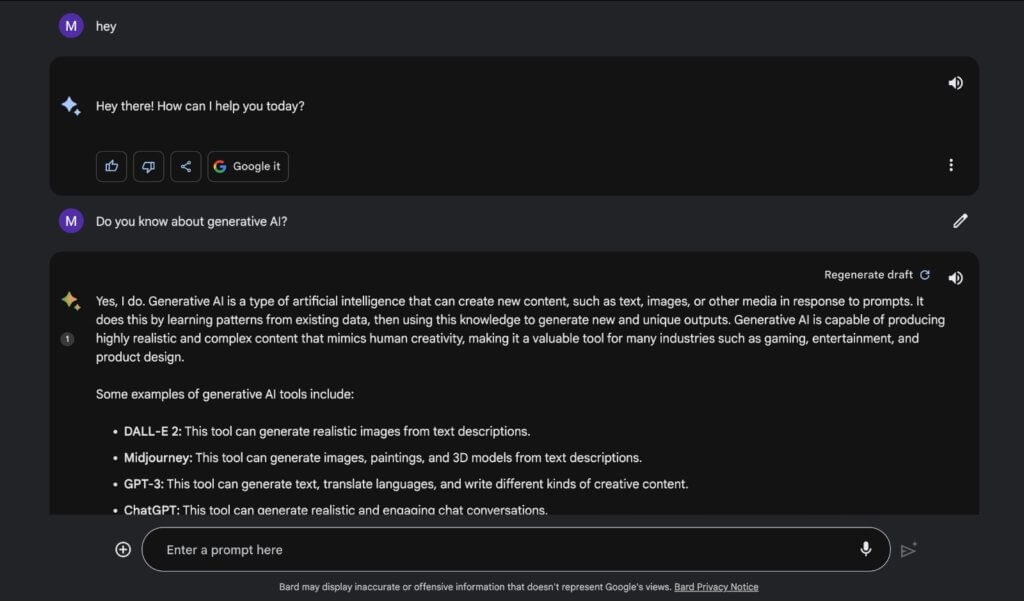Viewport: 1024px width, 601px height.
Task: Click the Bard sparkle icon on first response
Action: (x=71, y=106)
